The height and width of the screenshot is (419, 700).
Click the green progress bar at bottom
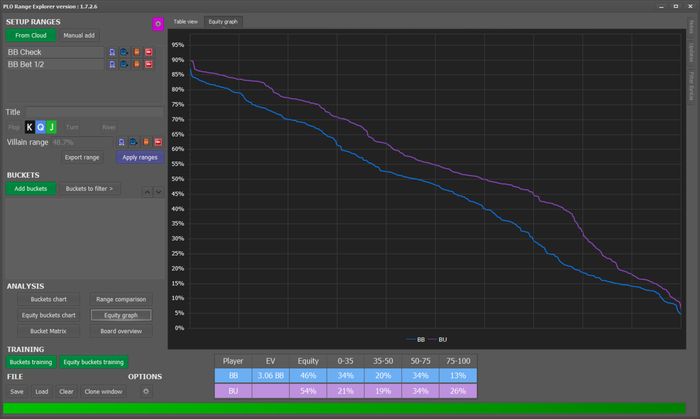point(345,408)
